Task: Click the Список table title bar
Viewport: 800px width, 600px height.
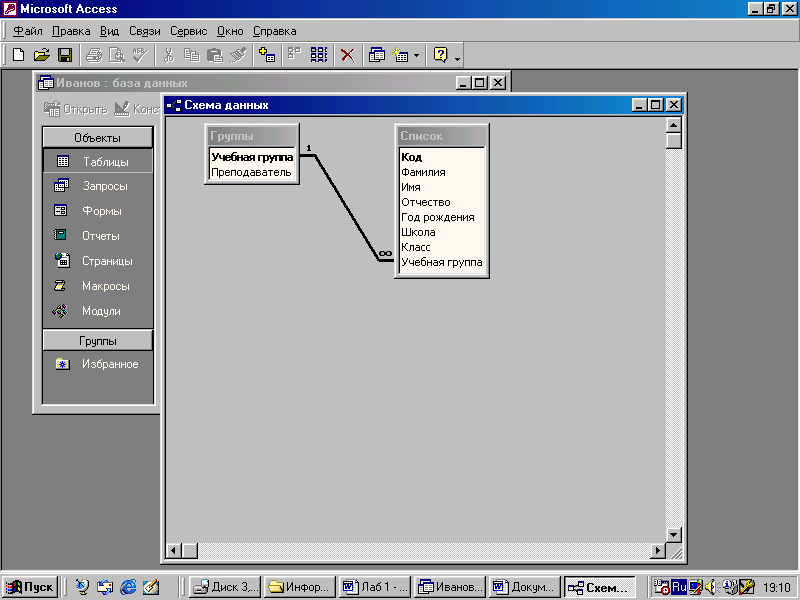Action: click(x=442, y=136)
